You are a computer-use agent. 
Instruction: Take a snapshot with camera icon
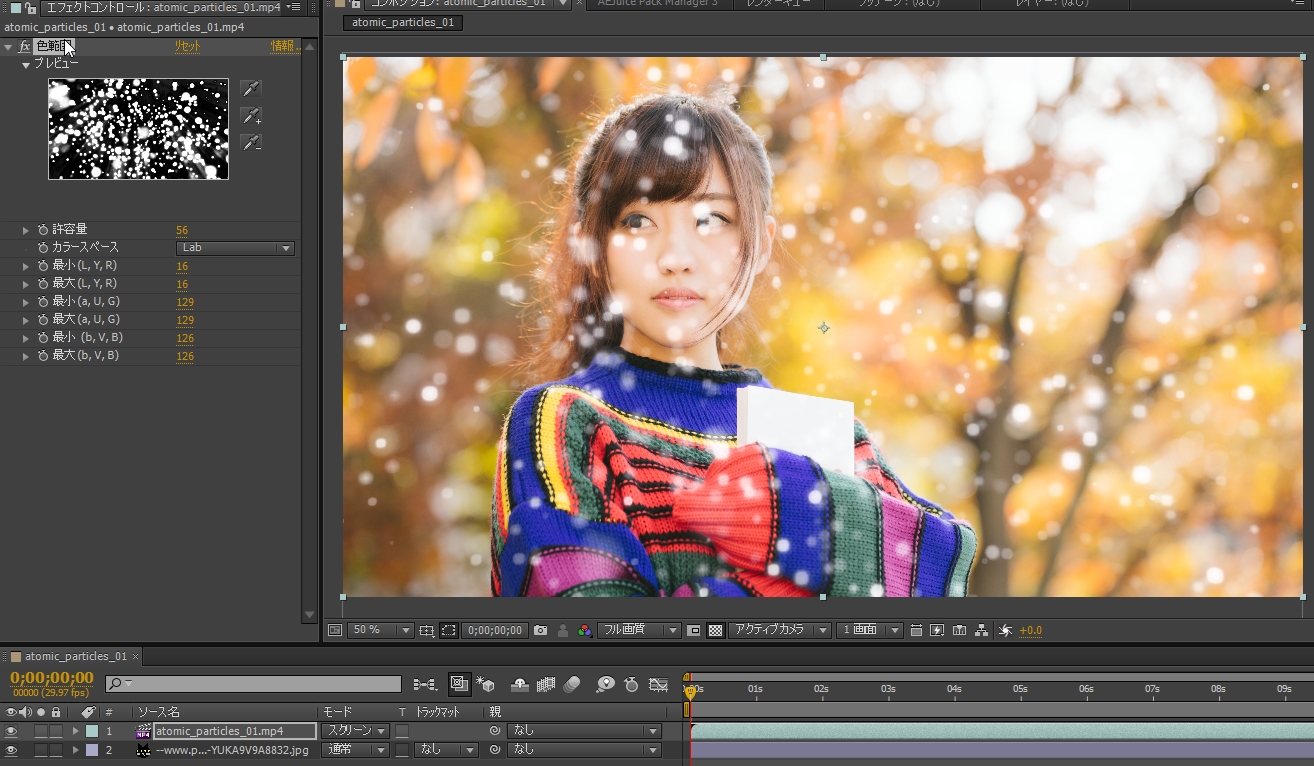click(541, 631)
